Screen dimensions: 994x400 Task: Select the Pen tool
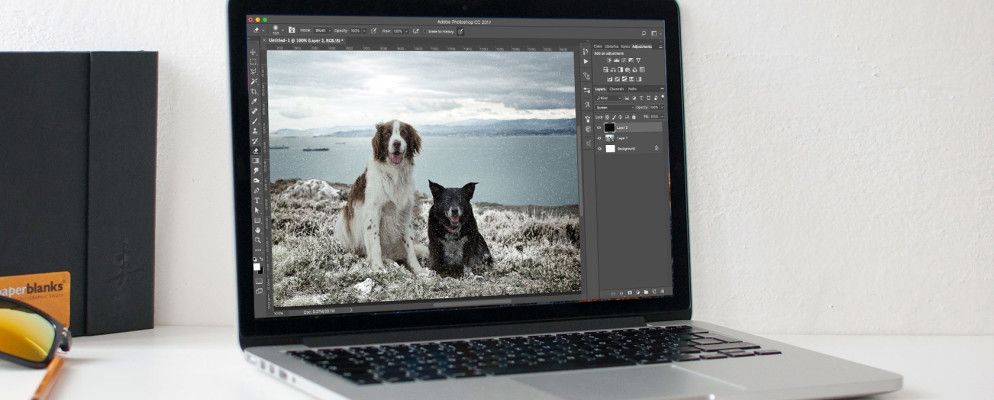click(255, 190)
